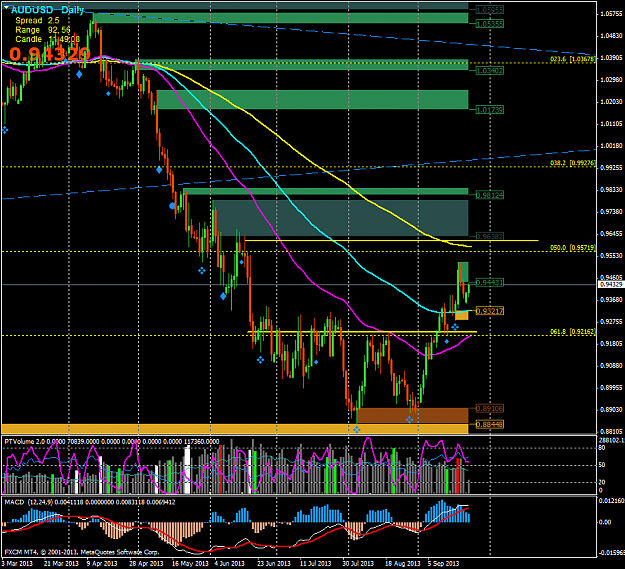Click the 023.6 Fibonacci level label
625x569 pixels.
pyautogui.click(x=573, y=59)
